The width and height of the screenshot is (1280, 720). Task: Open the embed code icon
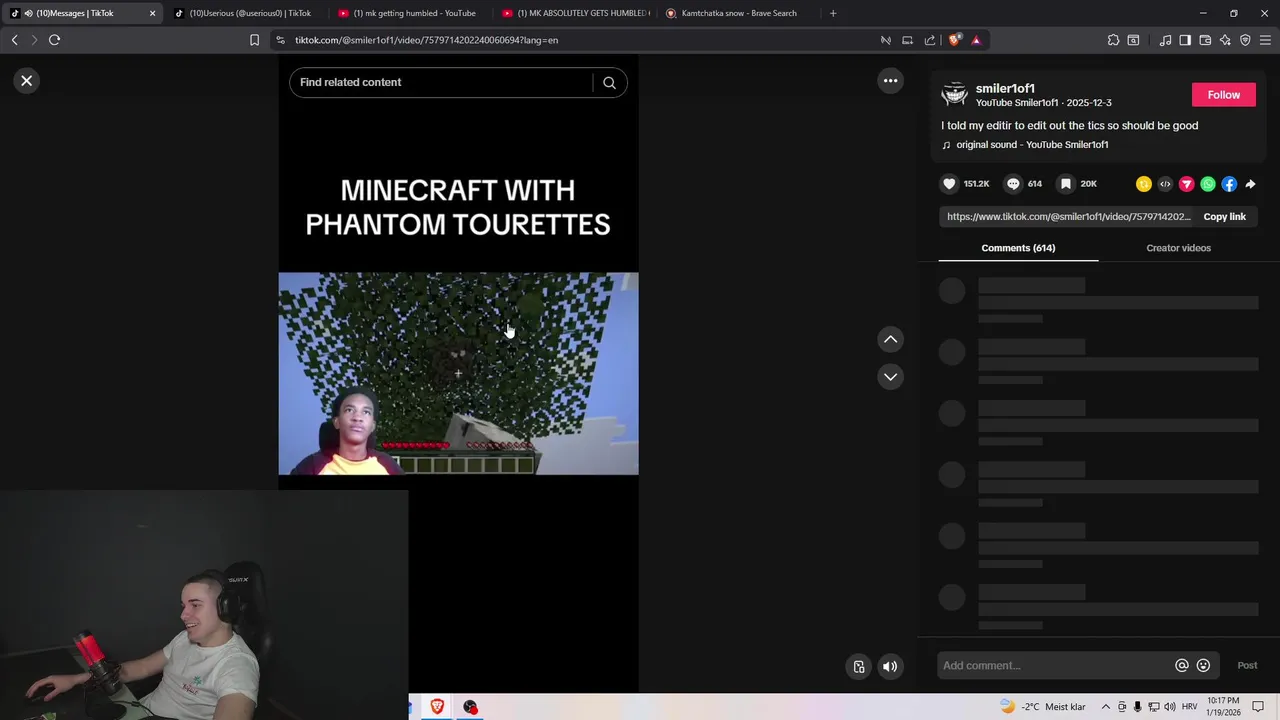point(1165,184)
